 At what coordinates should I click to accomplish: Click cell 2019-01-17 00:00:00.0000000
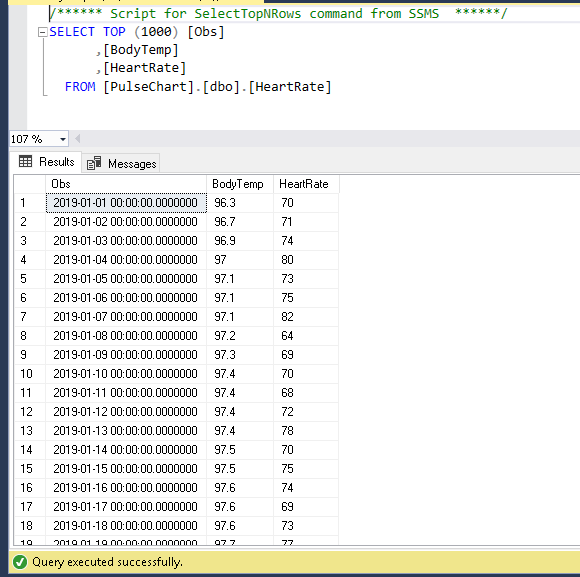click(126, 506)
